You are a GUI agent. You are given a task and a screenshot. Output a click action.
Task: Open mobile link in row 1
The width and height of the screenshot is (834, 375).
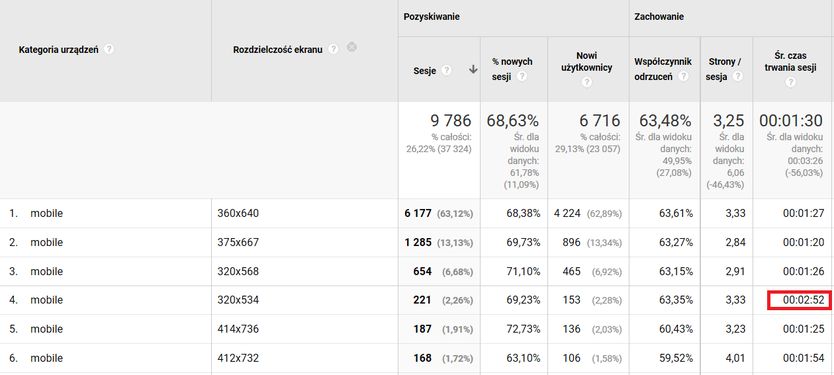[46, 213]
